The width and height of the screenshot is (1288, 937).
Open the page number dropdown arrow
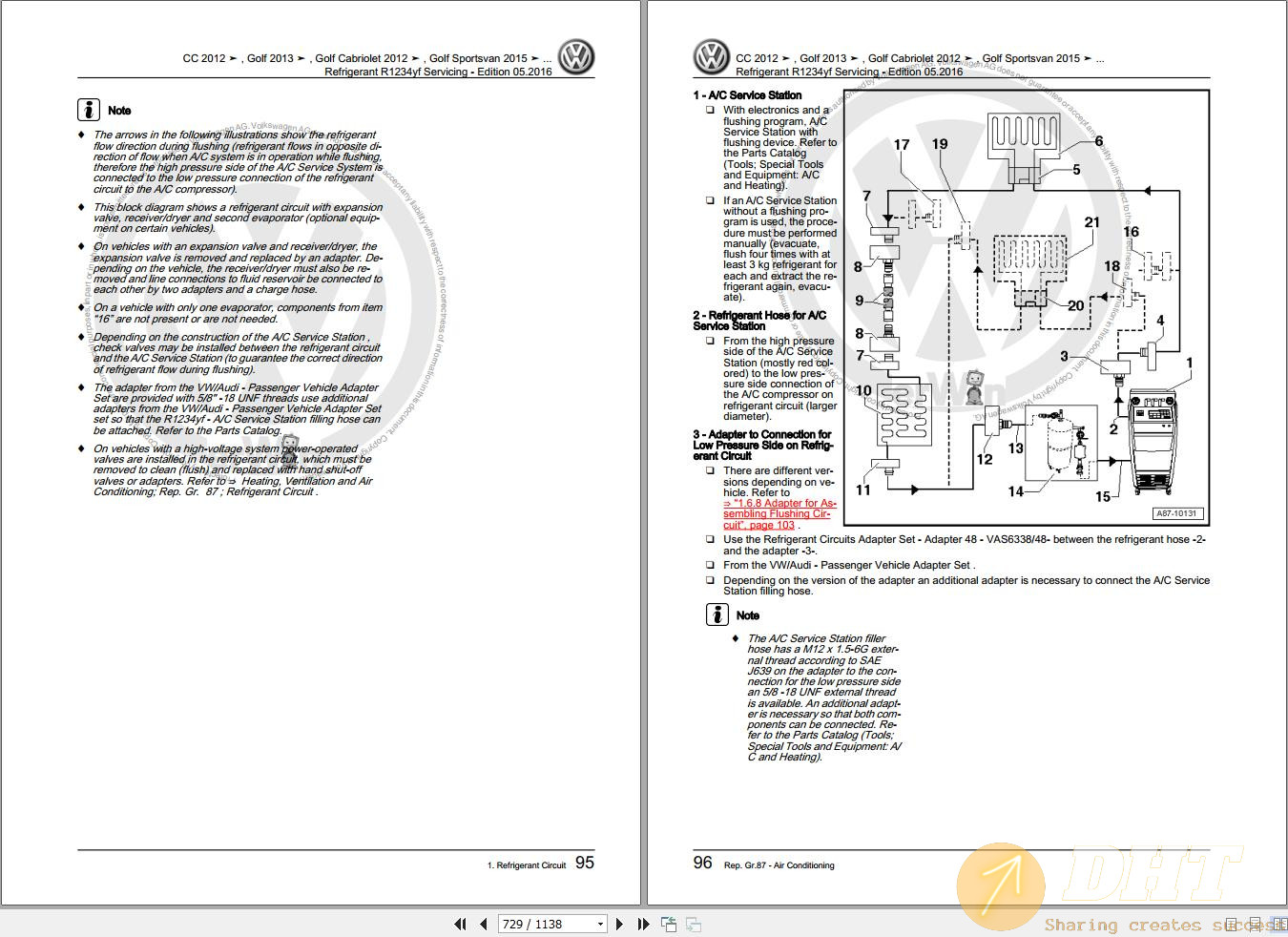point(600,924)
